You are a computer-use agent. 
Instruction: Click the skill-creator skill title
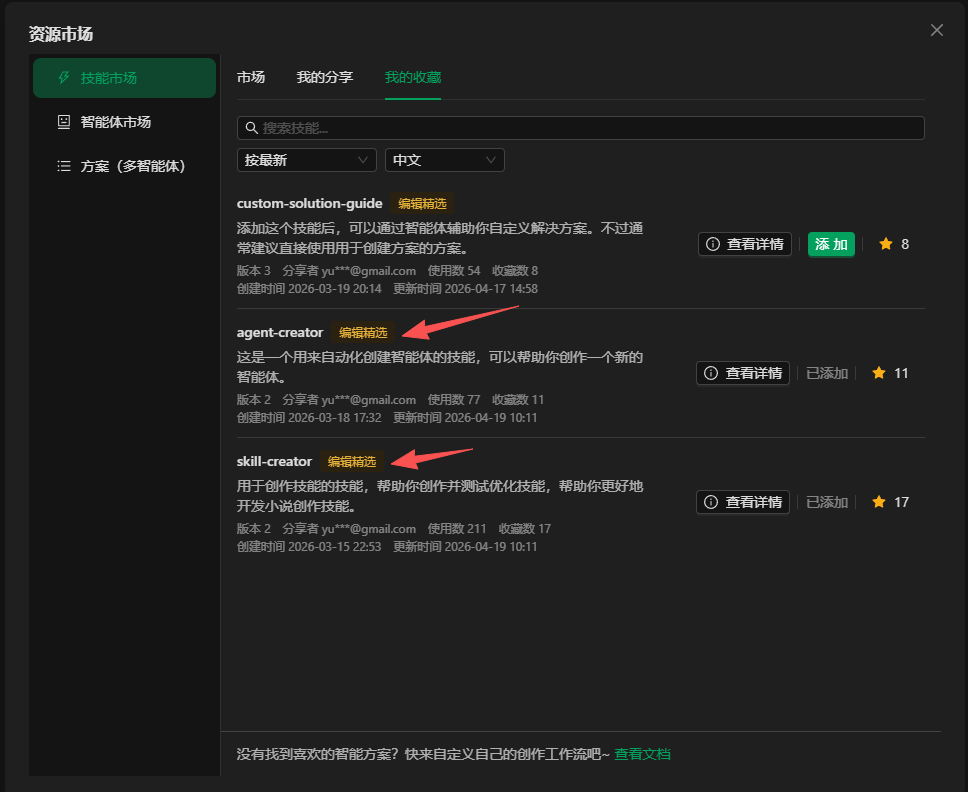tap(274, 461)
